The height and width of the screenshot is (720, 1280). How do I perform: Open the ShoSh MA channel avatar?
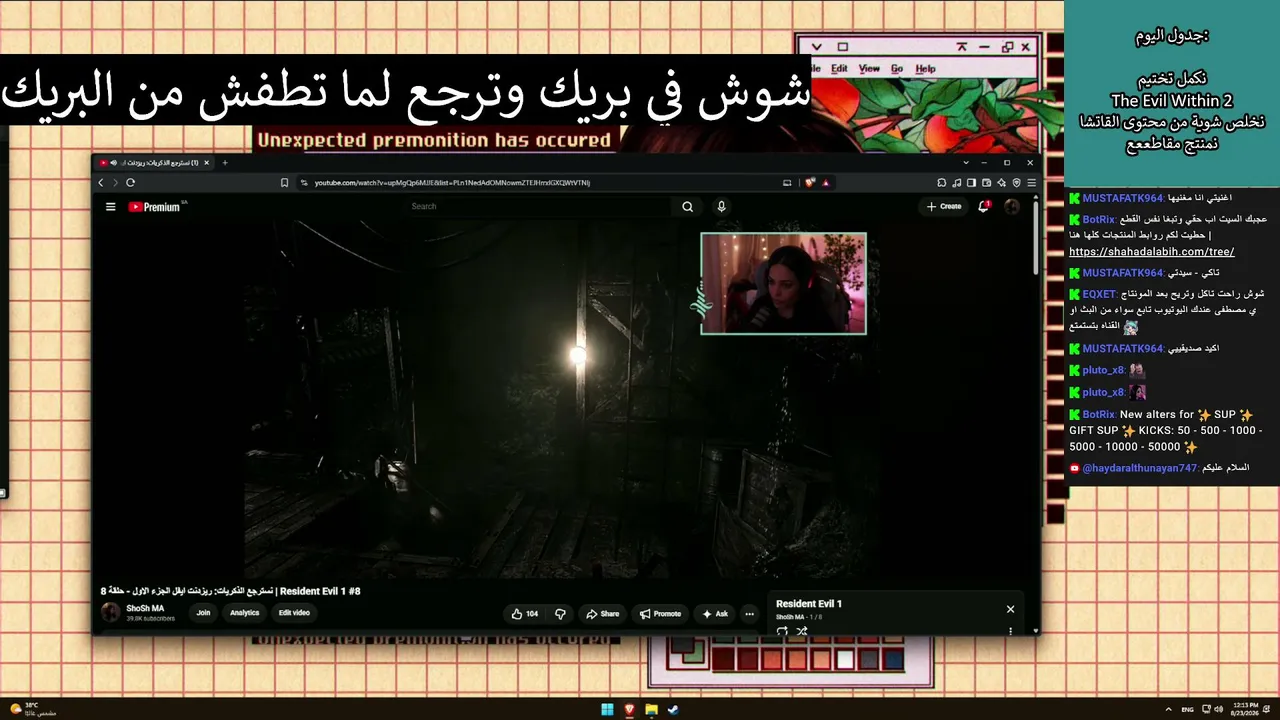coord(111,613)
